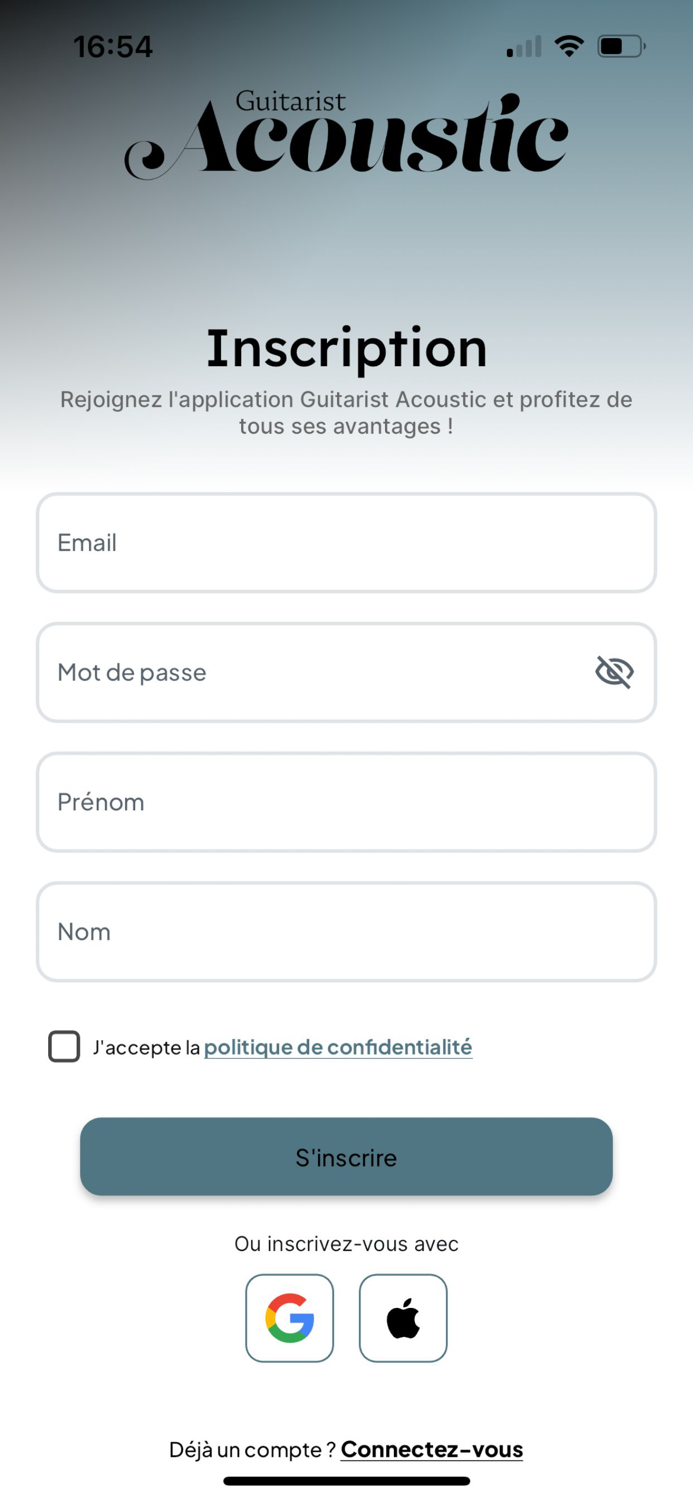Screen dimensions: 693x1500
Task: Tap the "Ou inscrivez-vous avec" text
Action: pos(346,1244)
